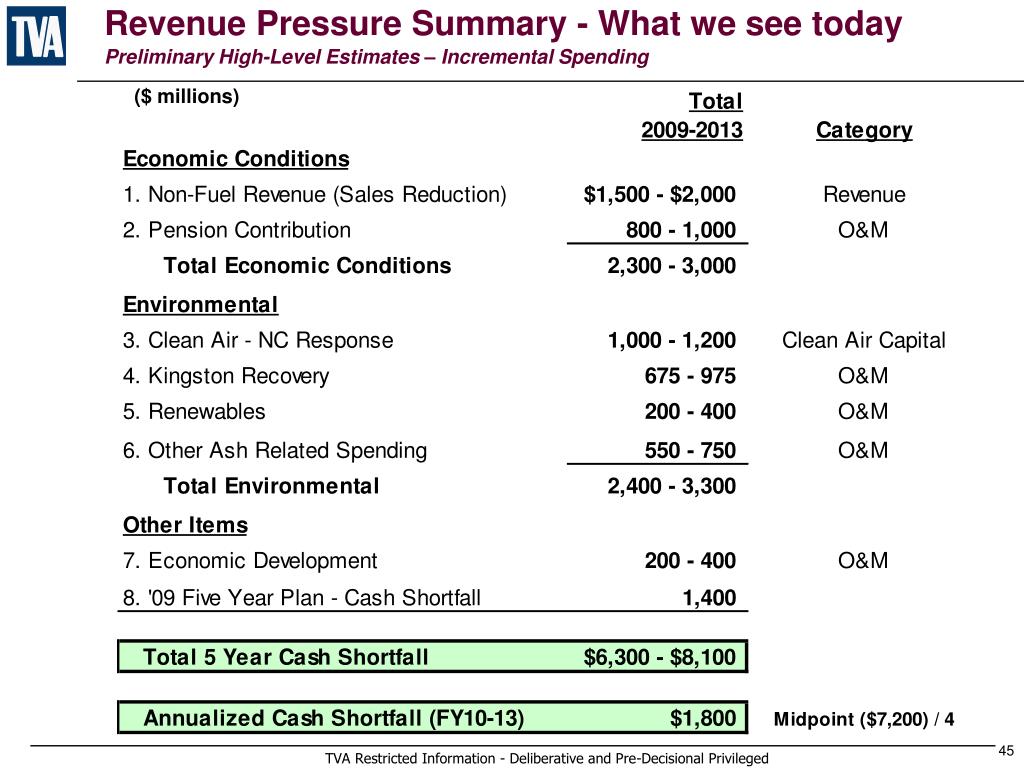1024x768 pixels.
Task: Click row '3. Clean Air - NC Response'
Action: coord(258,340)
